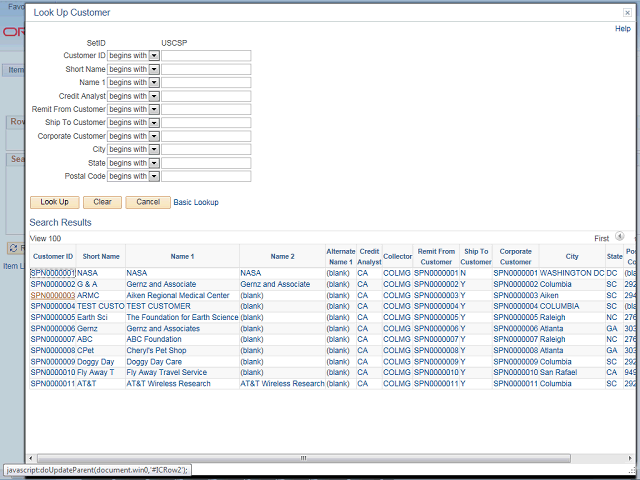Click the previous page arrow icon

[620, 236]
